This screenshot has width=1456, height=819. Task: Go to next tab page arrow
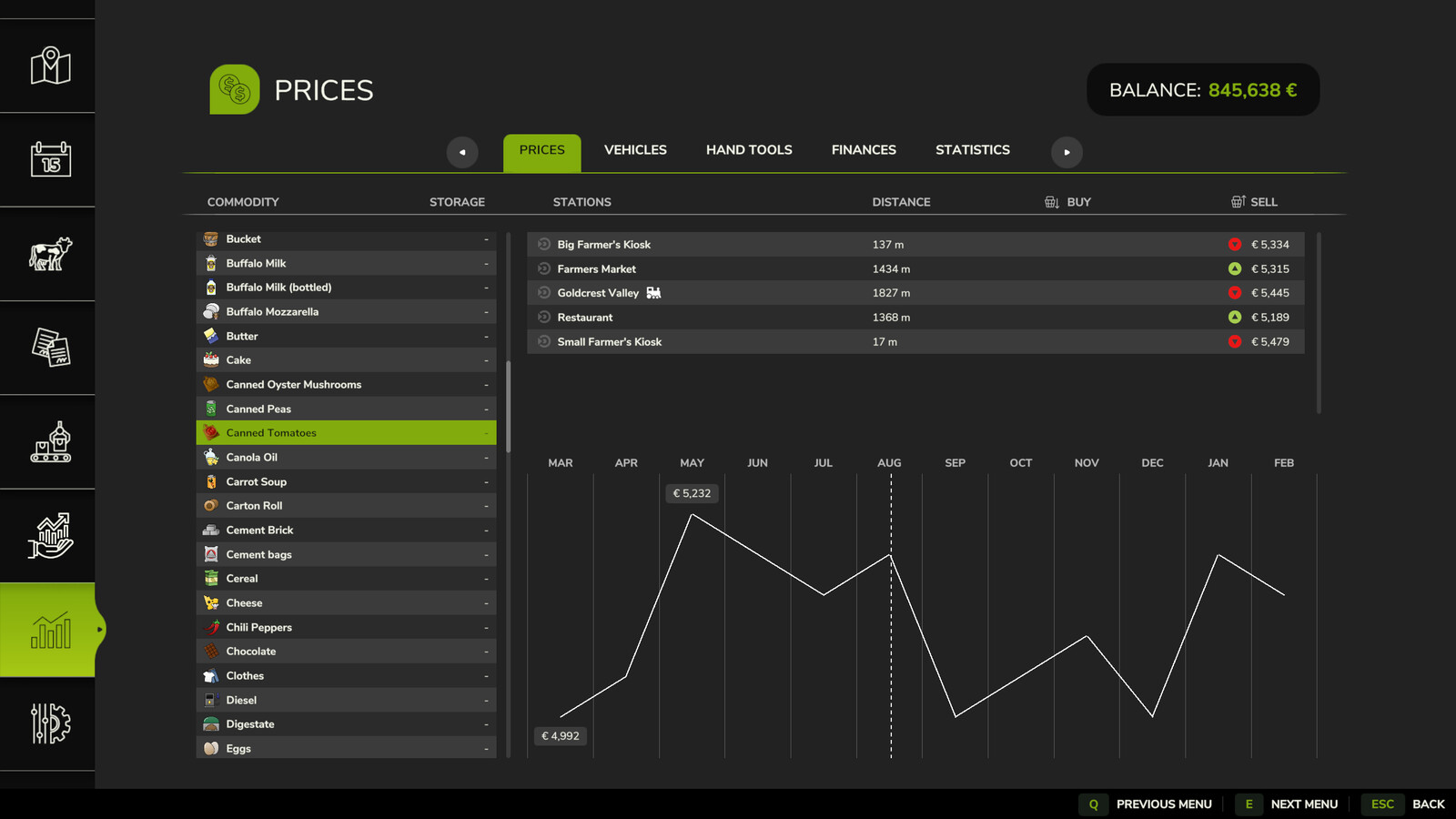[1067, 152]
